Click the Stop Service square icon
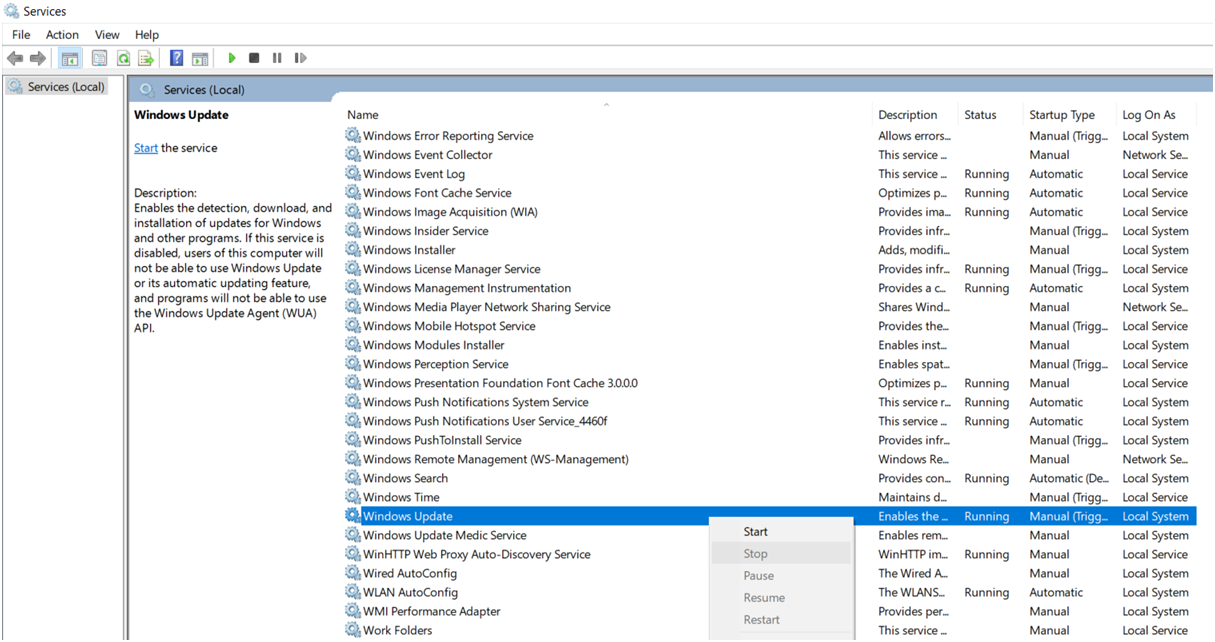The width and height of the screenshot is (1215, 642). 254,58
